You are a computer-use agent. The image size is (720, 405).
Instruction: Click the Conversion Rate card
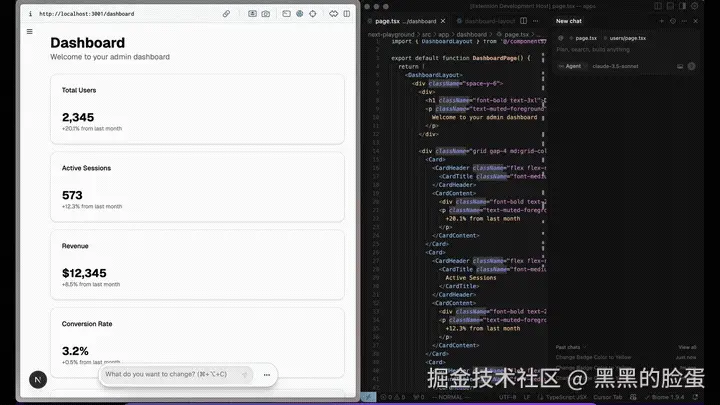click(x=197, y=343)
